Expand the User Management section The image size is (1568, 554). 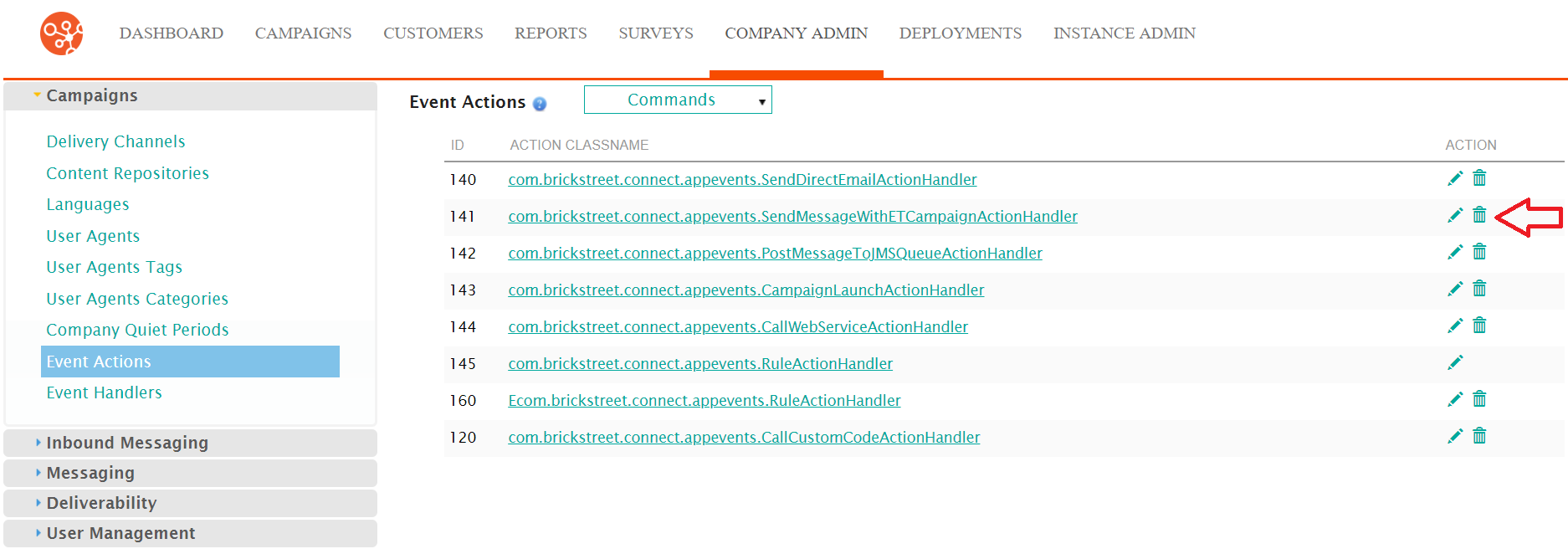tap(190, 533)
